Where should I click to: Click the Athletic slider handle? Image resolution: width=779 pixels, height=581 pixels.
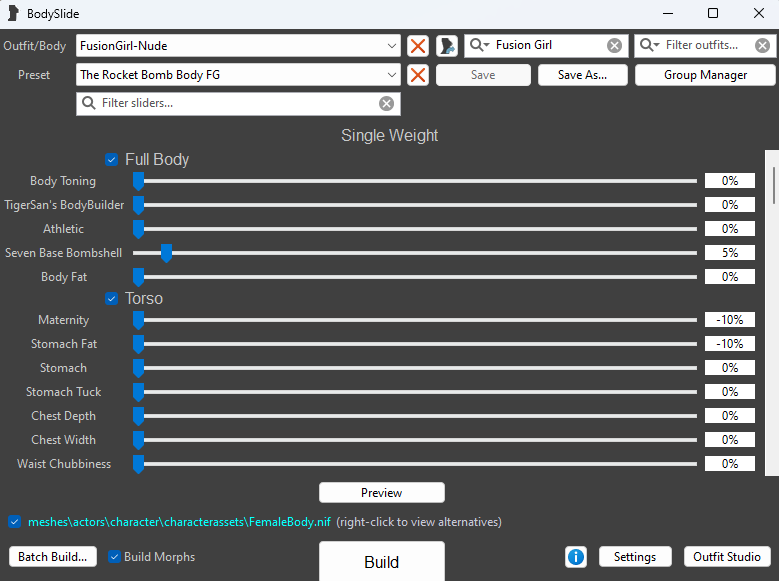click(139, 229)
